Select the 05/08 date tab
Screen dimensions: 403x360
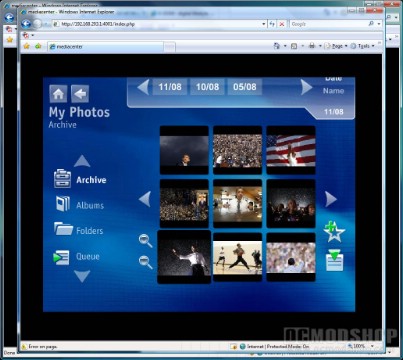(x=245, y=87)
